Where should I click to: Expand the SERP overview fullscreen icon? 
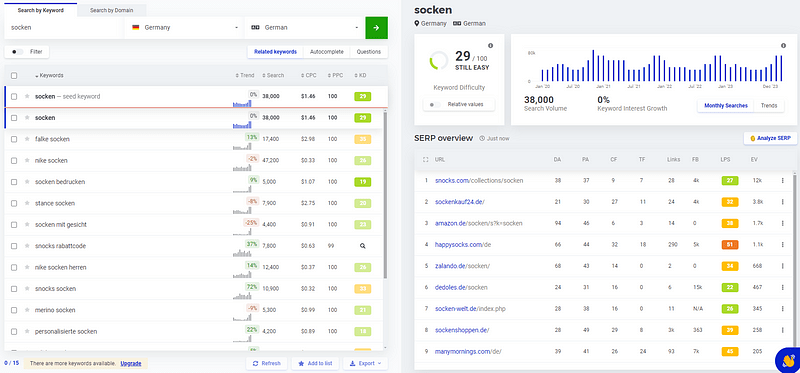[x=426, y=160]
